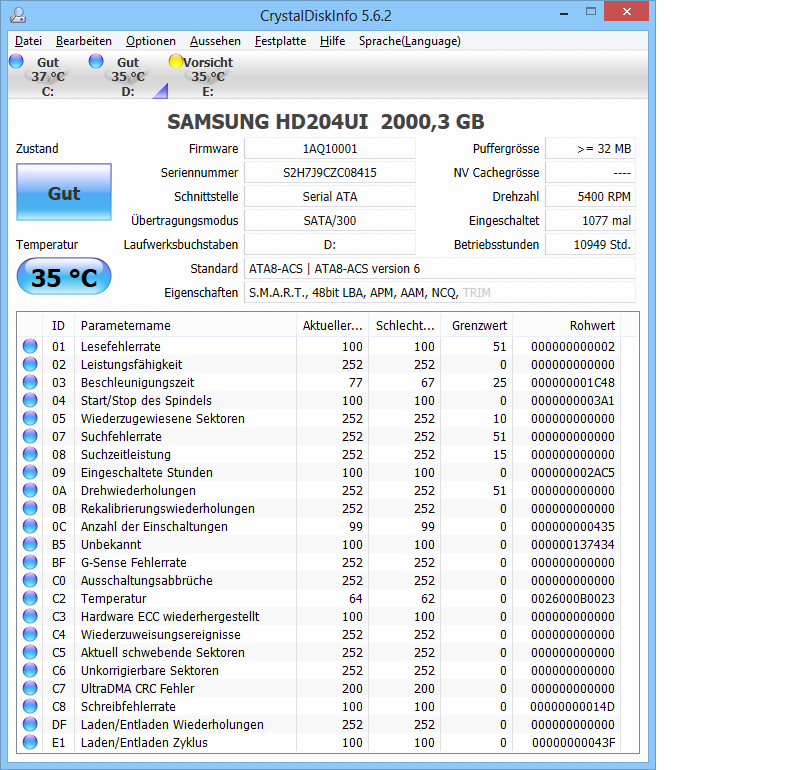Click the Drehzahl 5400 RPM field
The width and height of the screenshot is (800, 770).
click(x=590, y=196)
